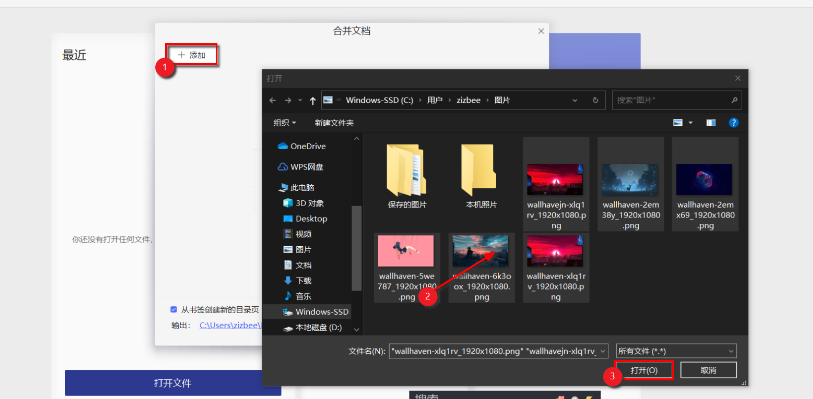This screenshot has height=399, width=813.
Task: Open 3D 对象 in the navigation pane
Action: point(304,203)
